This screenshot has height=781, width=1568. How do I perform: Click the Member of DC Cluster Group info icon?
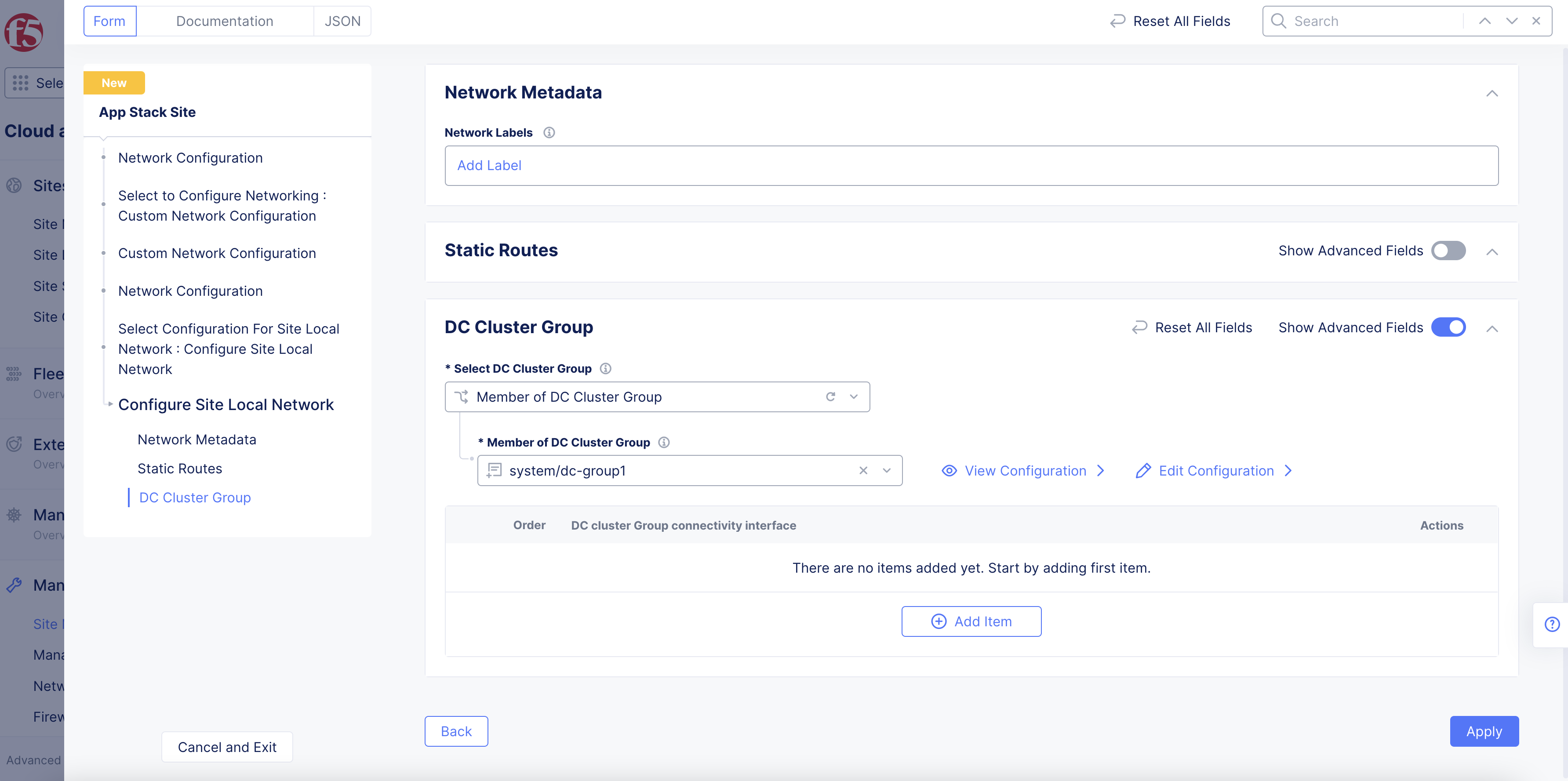pos(664,443)
